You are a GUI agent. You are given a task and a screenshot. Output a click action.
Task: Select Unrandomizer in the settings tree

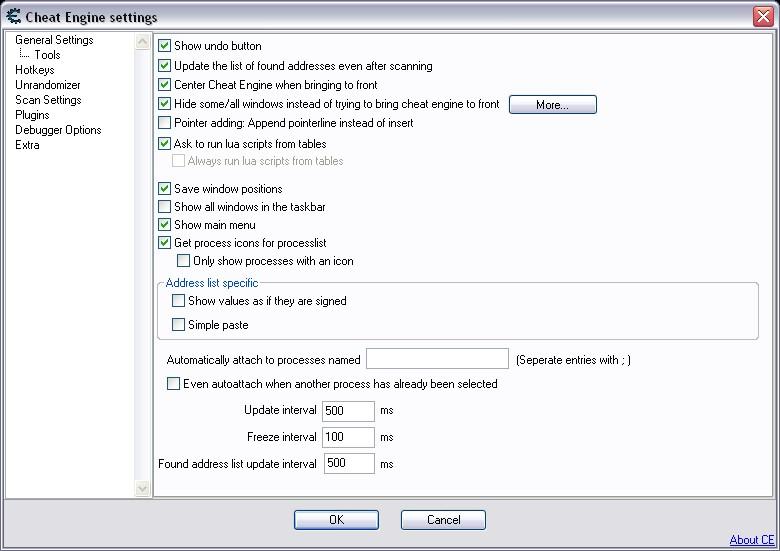point(48,85)
